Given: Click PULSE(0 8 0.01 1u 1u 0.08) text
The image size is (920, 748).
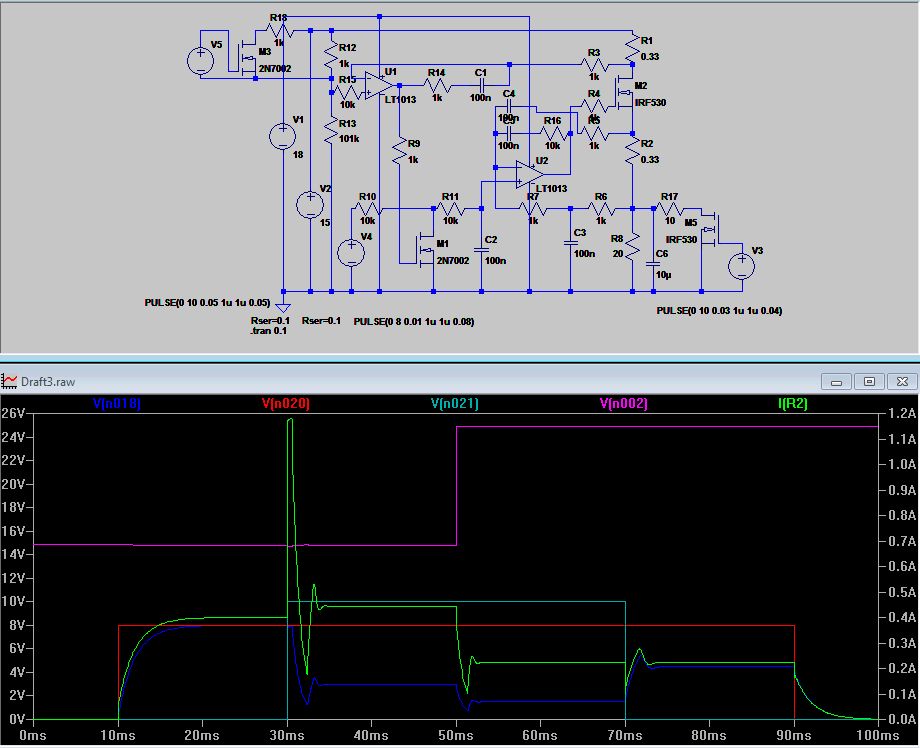Looking at the screenshot, I should pyautogui.click(x=414, y=321).
